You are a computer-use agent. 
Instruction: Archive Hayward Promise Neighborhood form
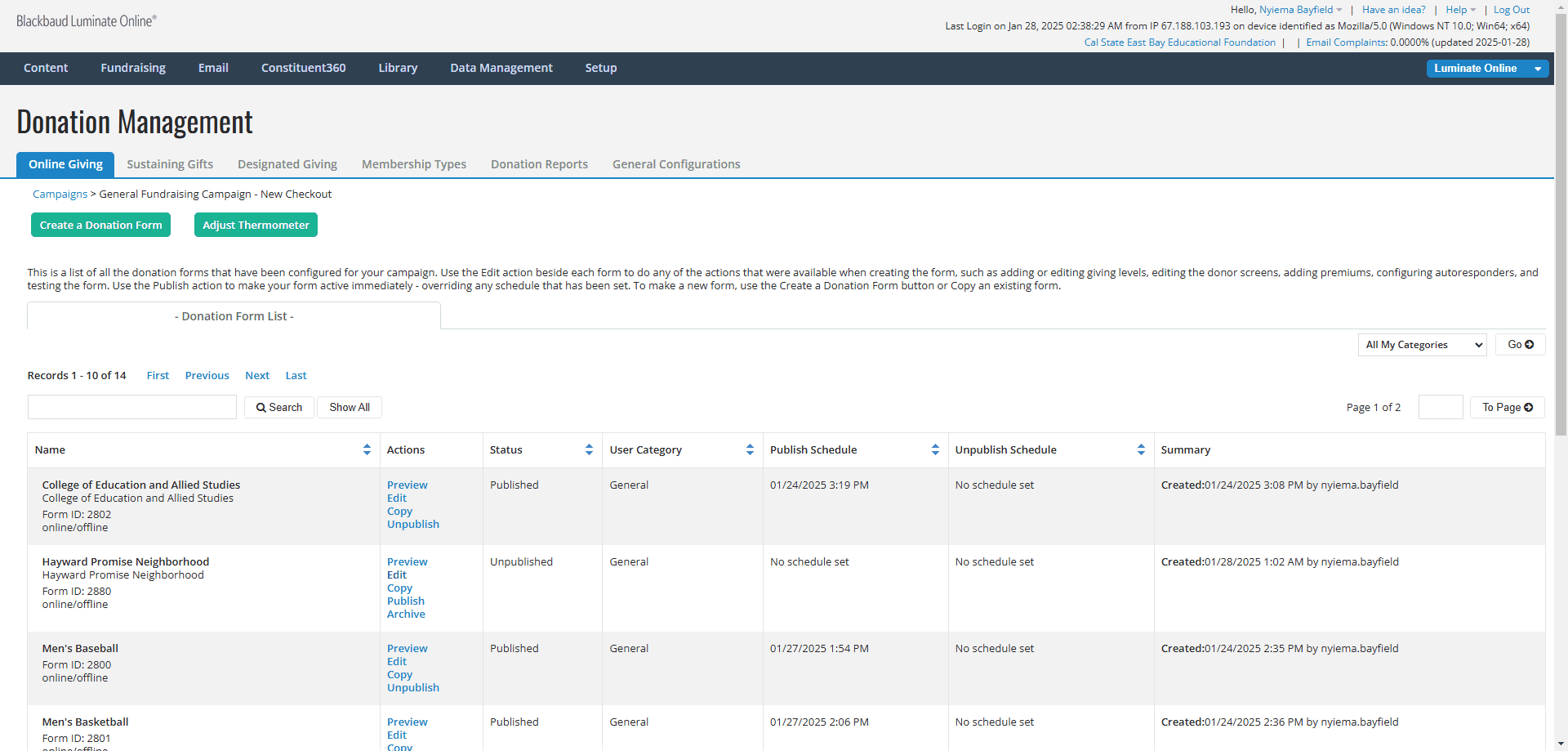click(x=406, y=614)
